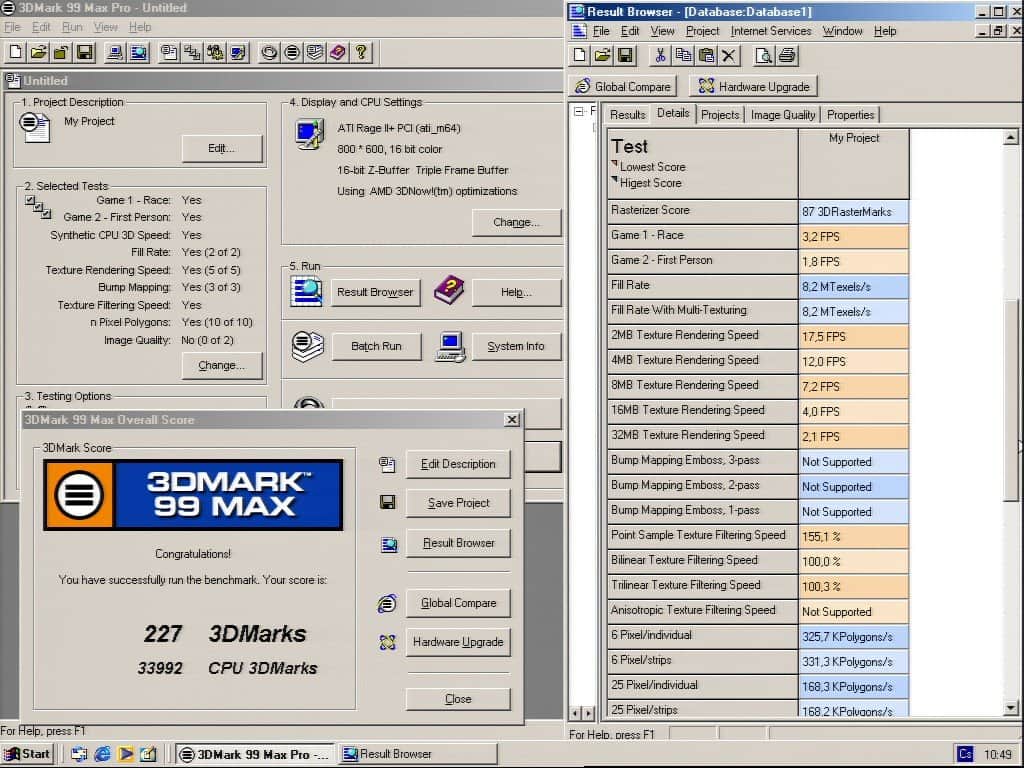Switch to the Image Quality tab

(783, 115)
